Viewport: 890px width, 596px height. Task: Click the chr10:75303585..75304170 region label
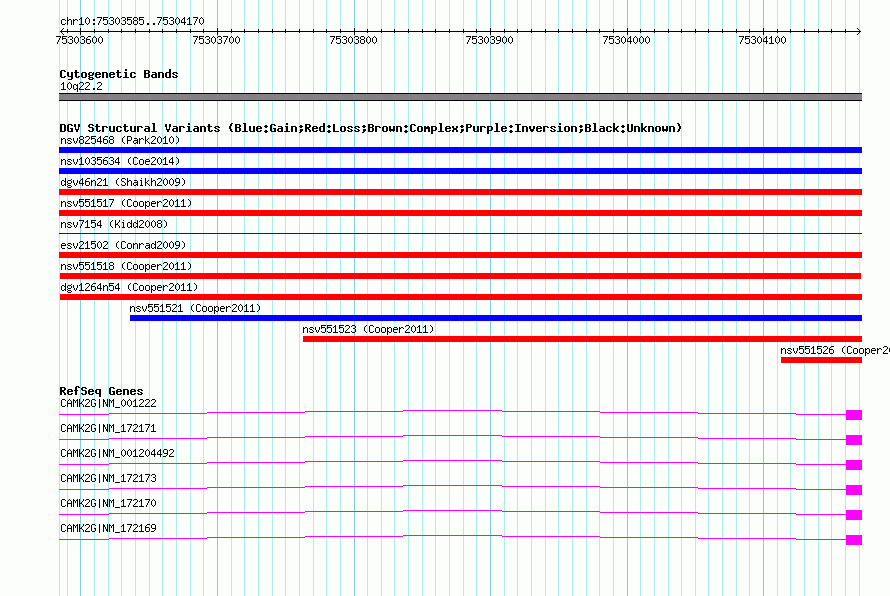[132, 22]
